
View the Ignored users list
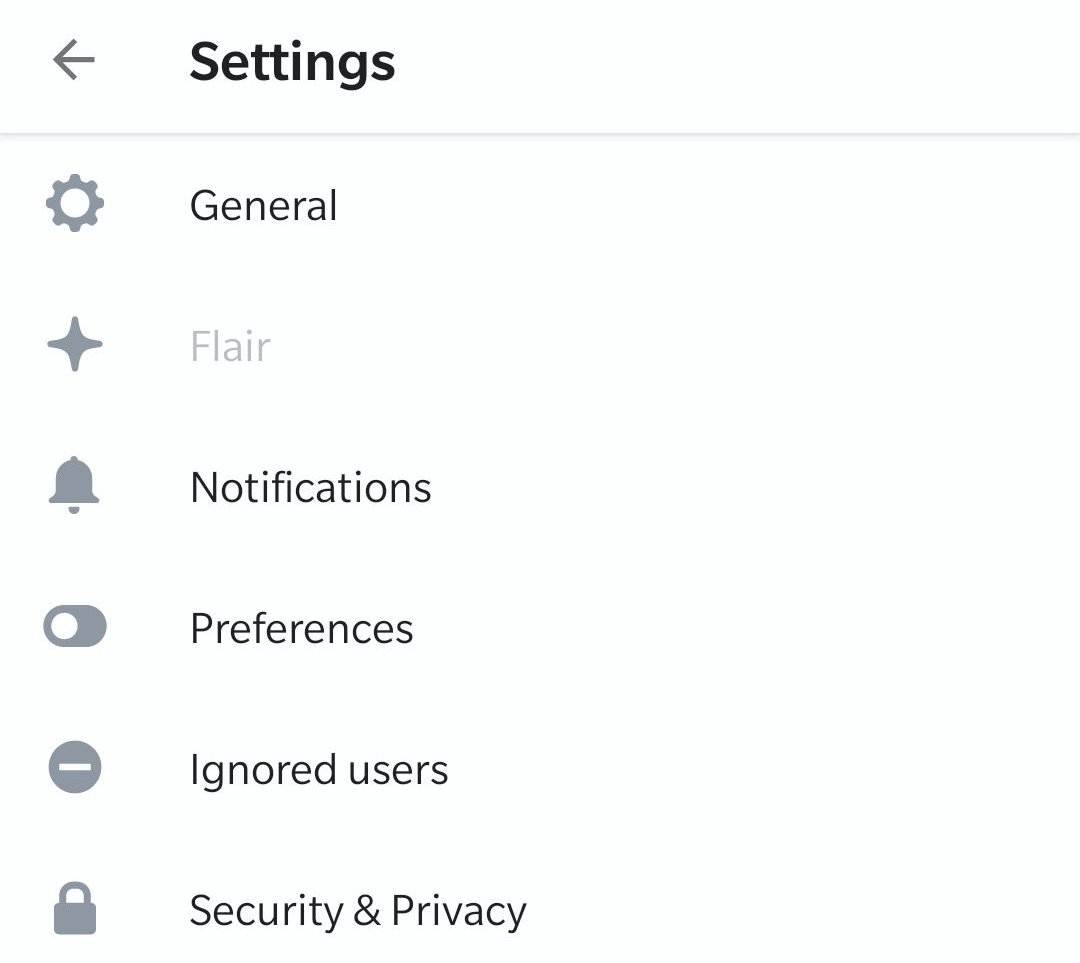click(x=319, y=769)
